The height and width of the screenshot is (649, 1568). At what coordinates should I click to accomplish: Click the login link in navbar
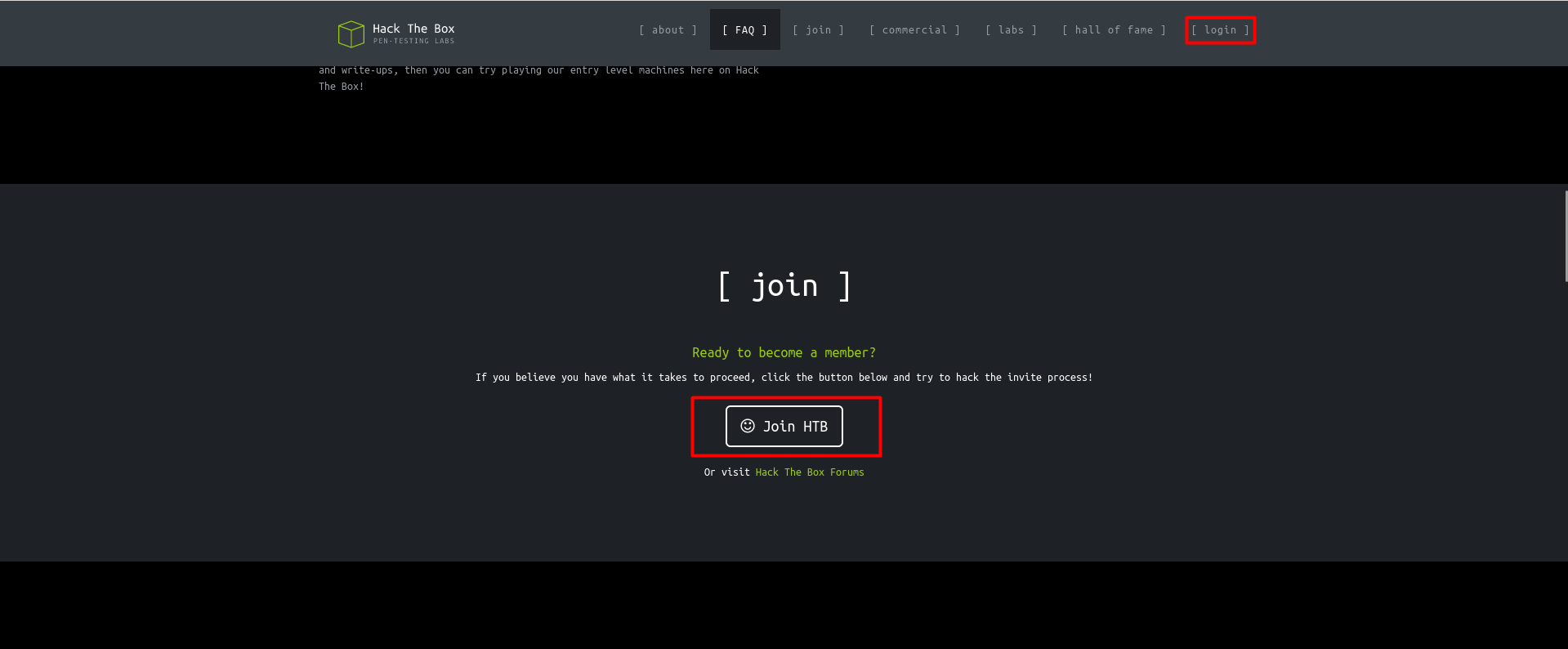click(x=1220, y=30)
